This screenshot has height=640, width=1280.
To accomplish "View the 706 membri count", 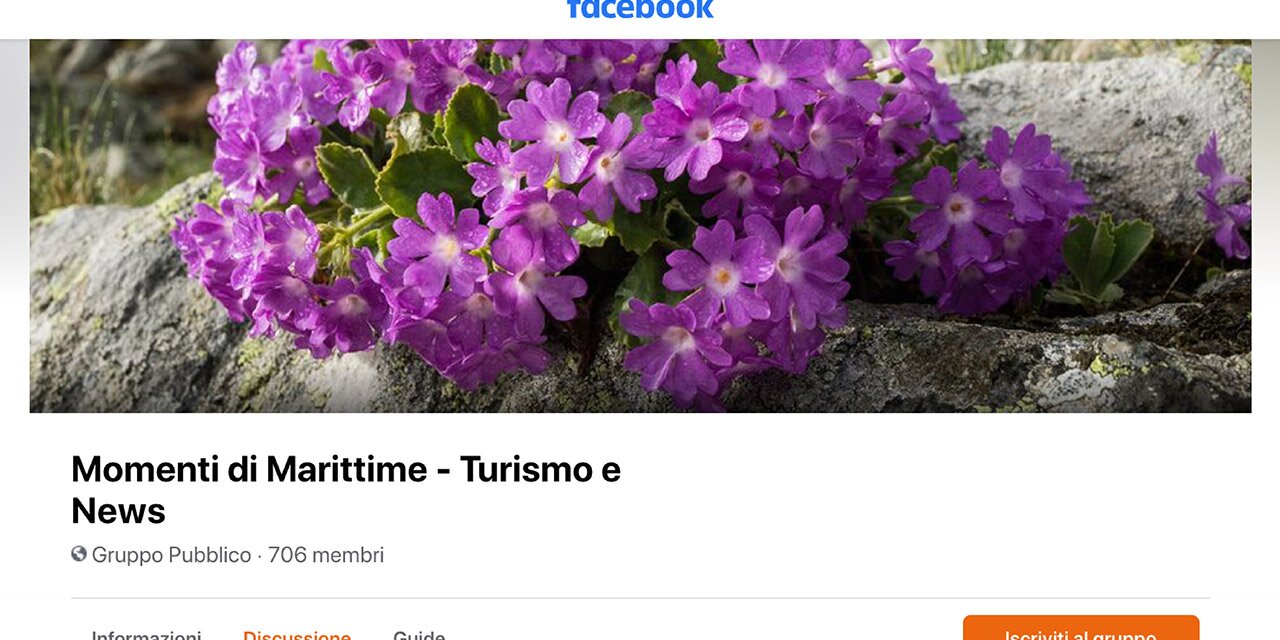I will coord(326,555).
